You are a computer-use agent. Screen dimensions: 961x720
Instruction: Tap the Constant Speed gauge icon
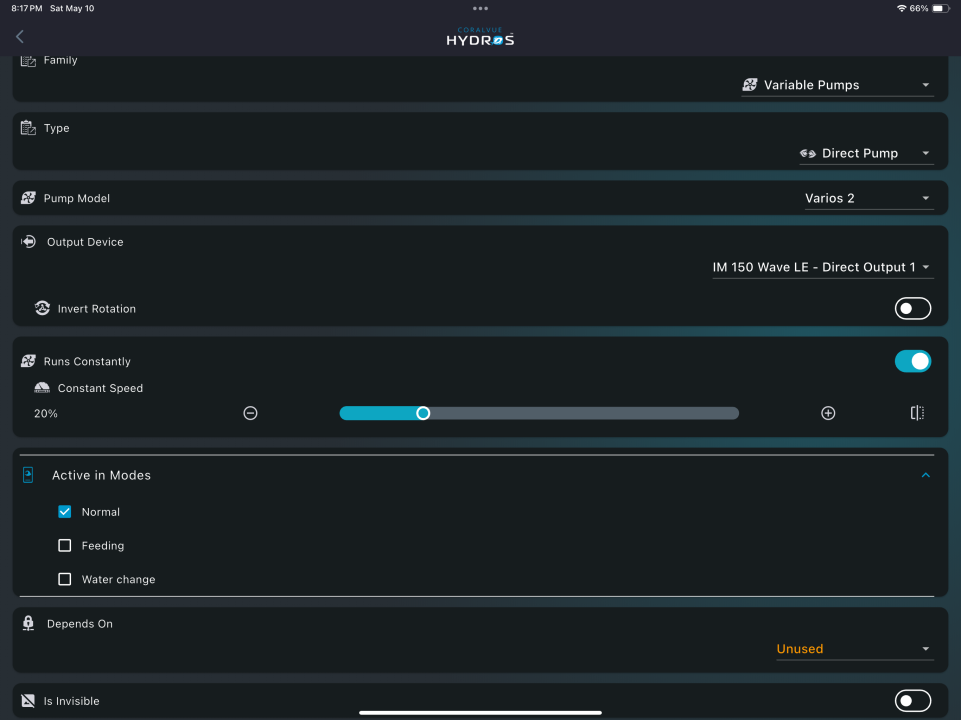point(42,388)
